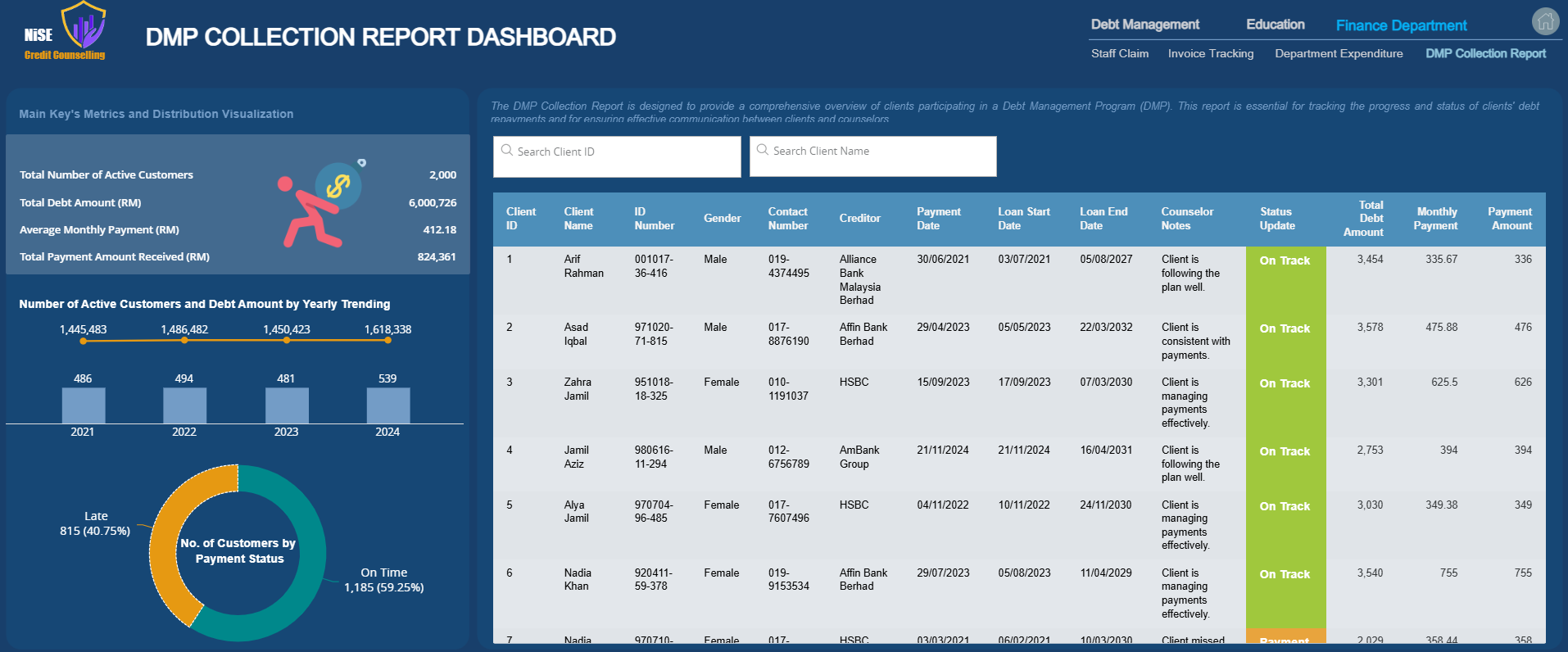Click the Home icon in top-right corner
Viewport: 1568px width, 652px height.
1545,21
